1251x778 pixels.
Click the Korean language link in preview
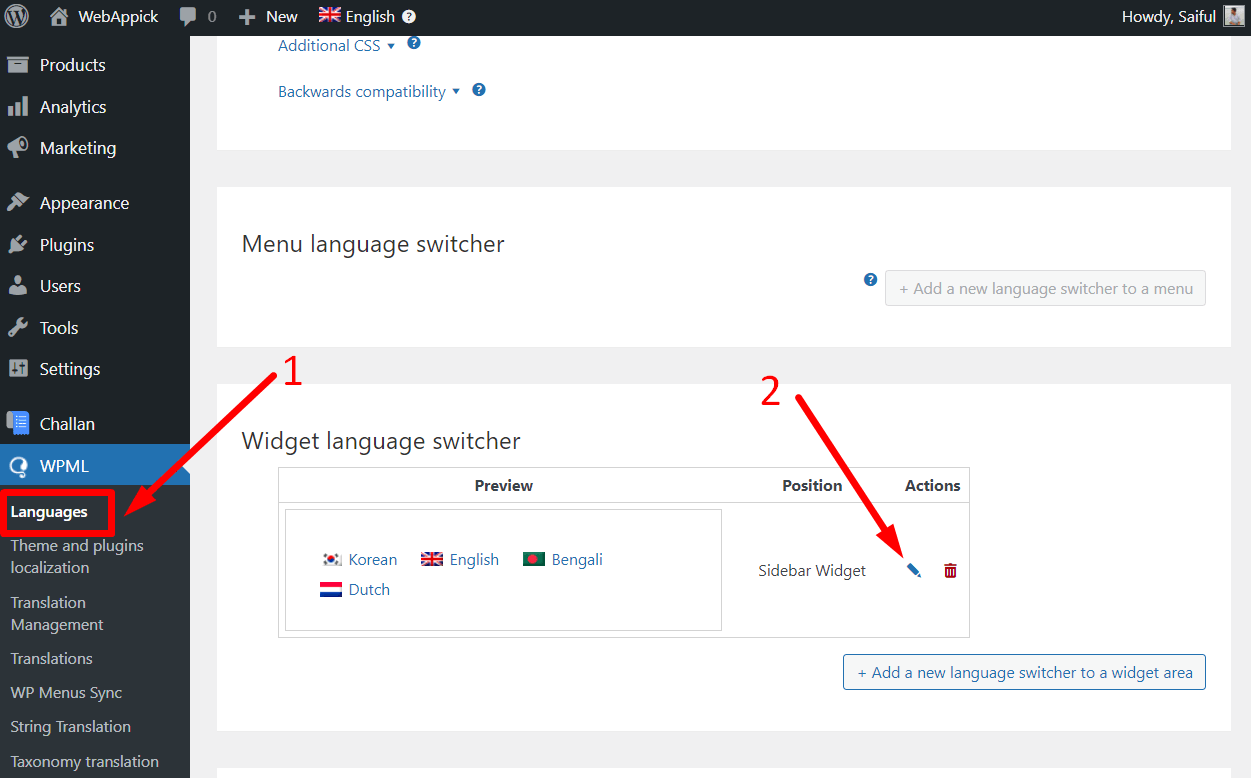pos(373,560)
